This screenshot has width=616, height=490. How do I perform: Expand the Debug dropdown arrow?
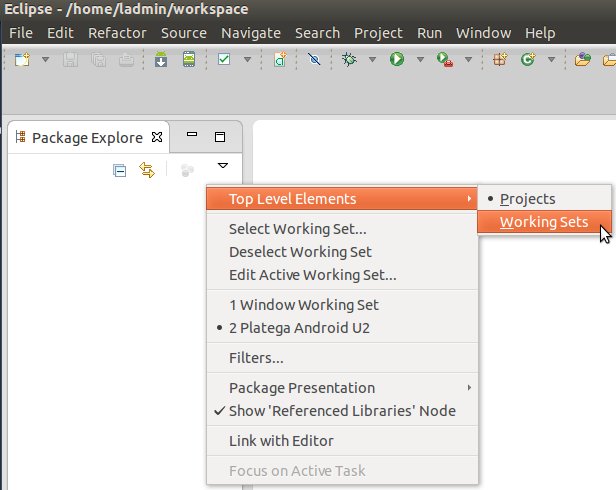372,60
